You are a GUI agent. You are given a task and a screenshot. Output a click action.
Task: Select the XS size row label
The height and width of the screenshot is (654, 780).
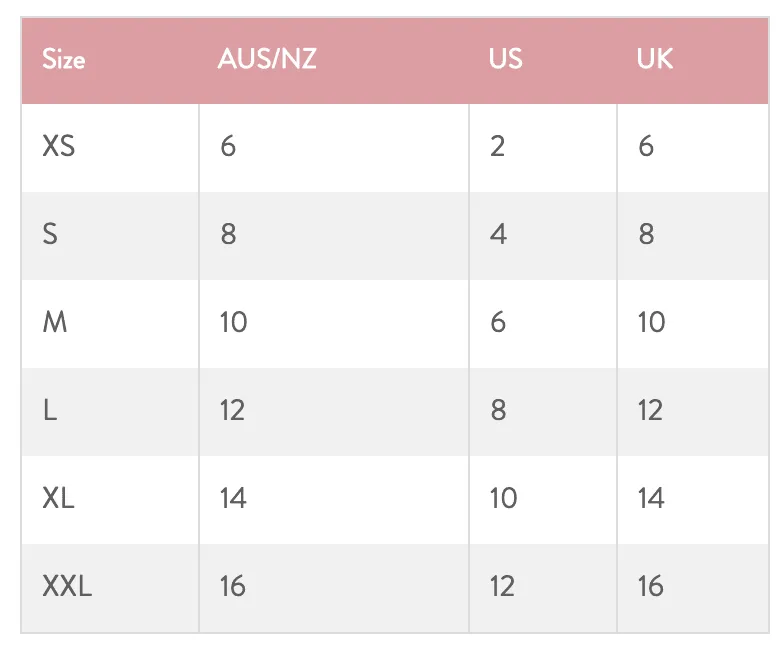click(x=59, y=147)
